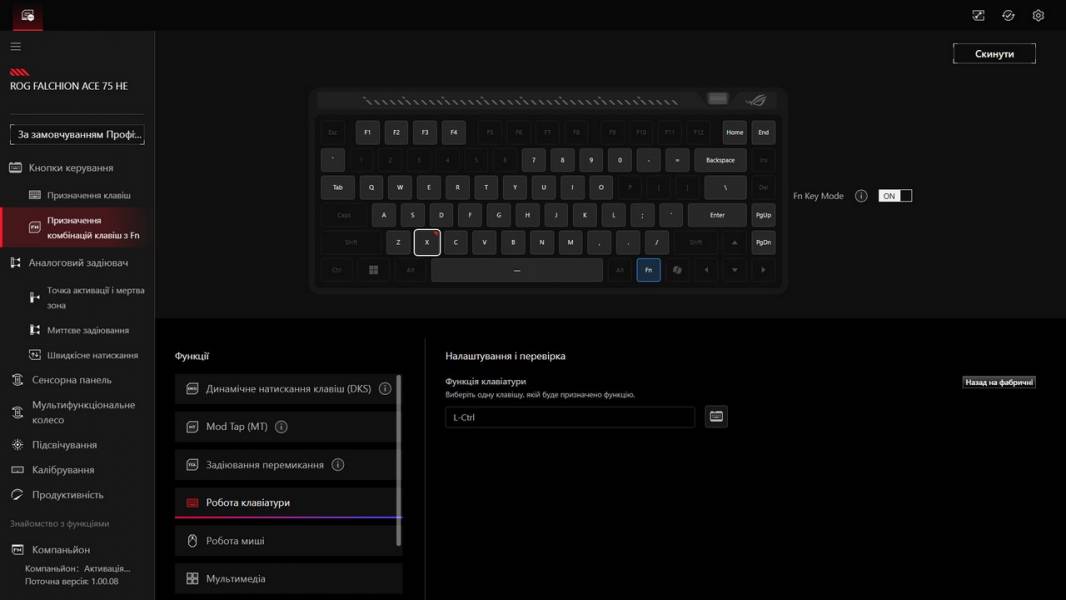Open settings gear icon at top right
The image size is (1066, 600).
click(x=1038, y=16)
